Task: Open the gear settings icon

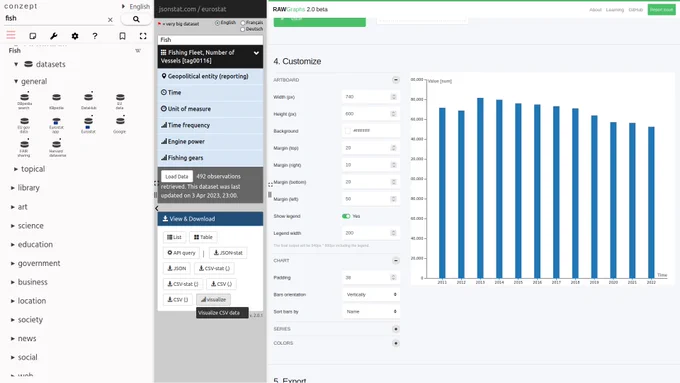Action: (x=75, y=36)
